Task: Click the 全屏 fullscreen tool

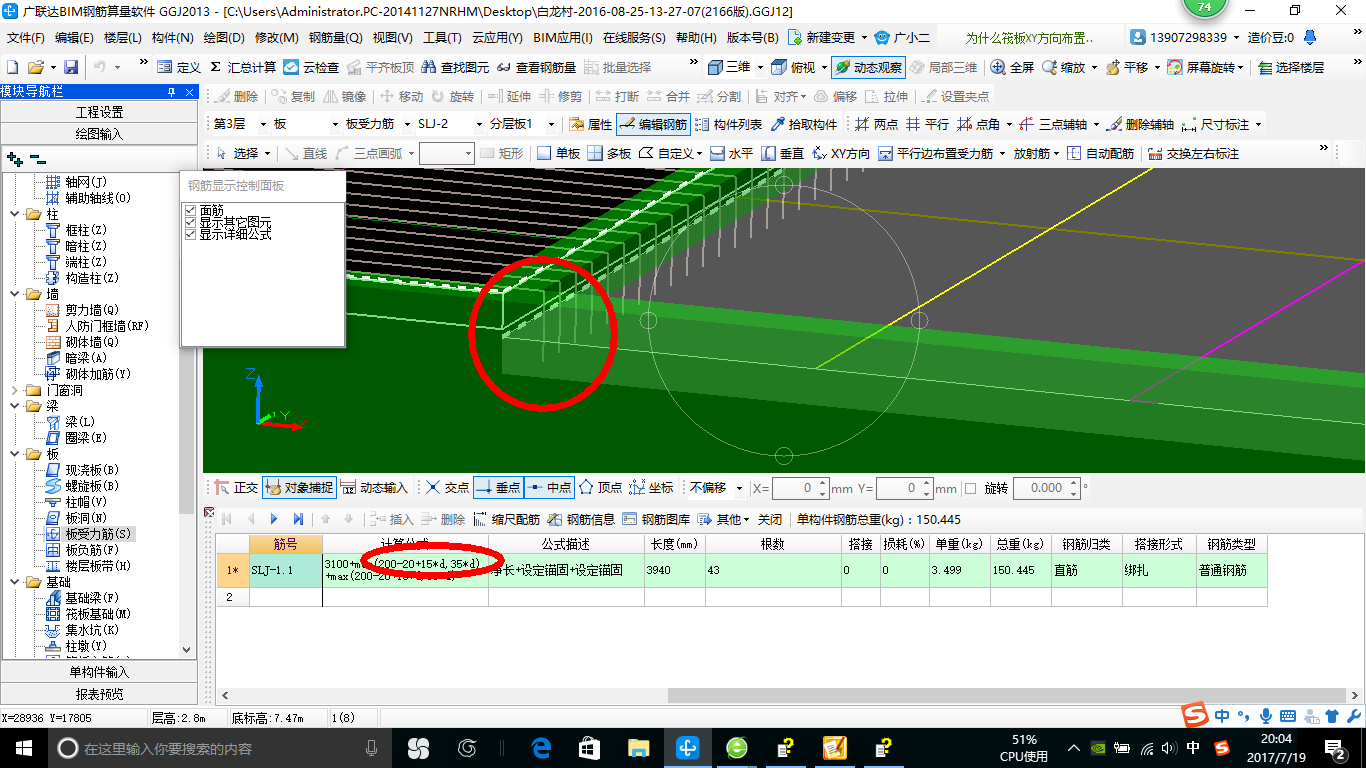Action: [1012, 67]
